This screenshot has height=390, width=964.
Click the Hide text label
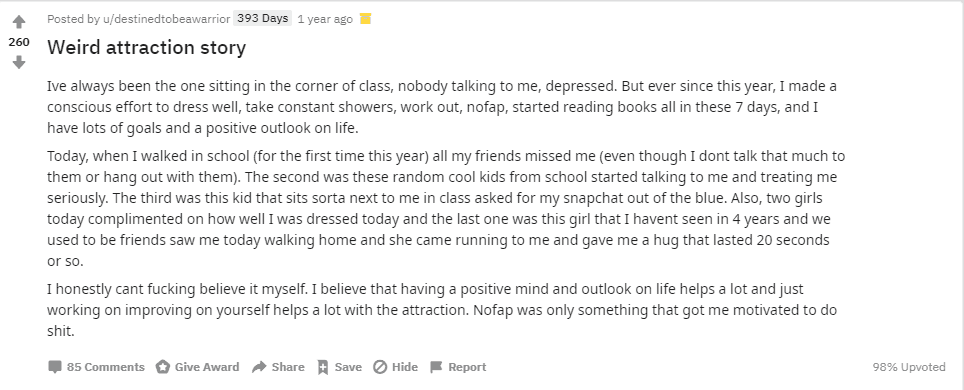point(405,367)
